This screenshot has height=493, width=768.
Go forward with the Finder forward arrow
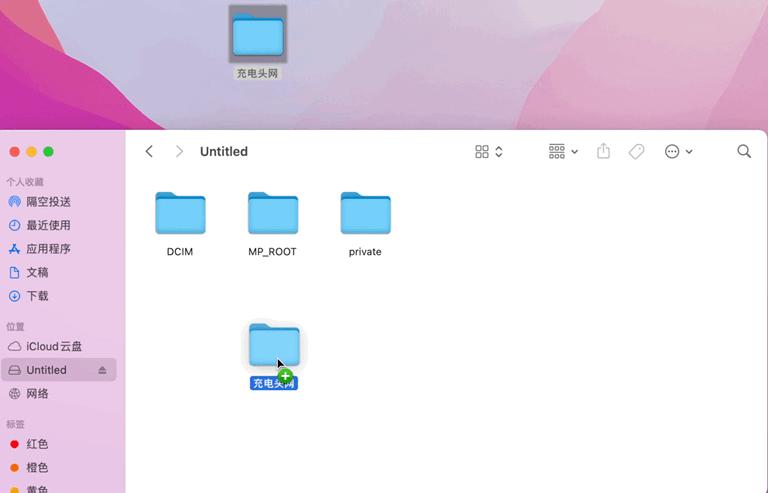[179, 151]
